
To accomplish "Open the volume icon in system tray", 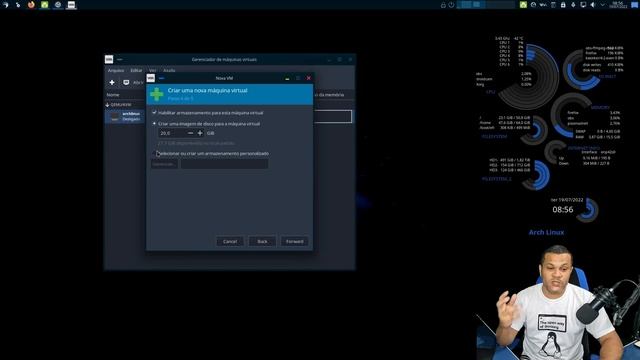I will pyautogui.click(x=593, y=5).
